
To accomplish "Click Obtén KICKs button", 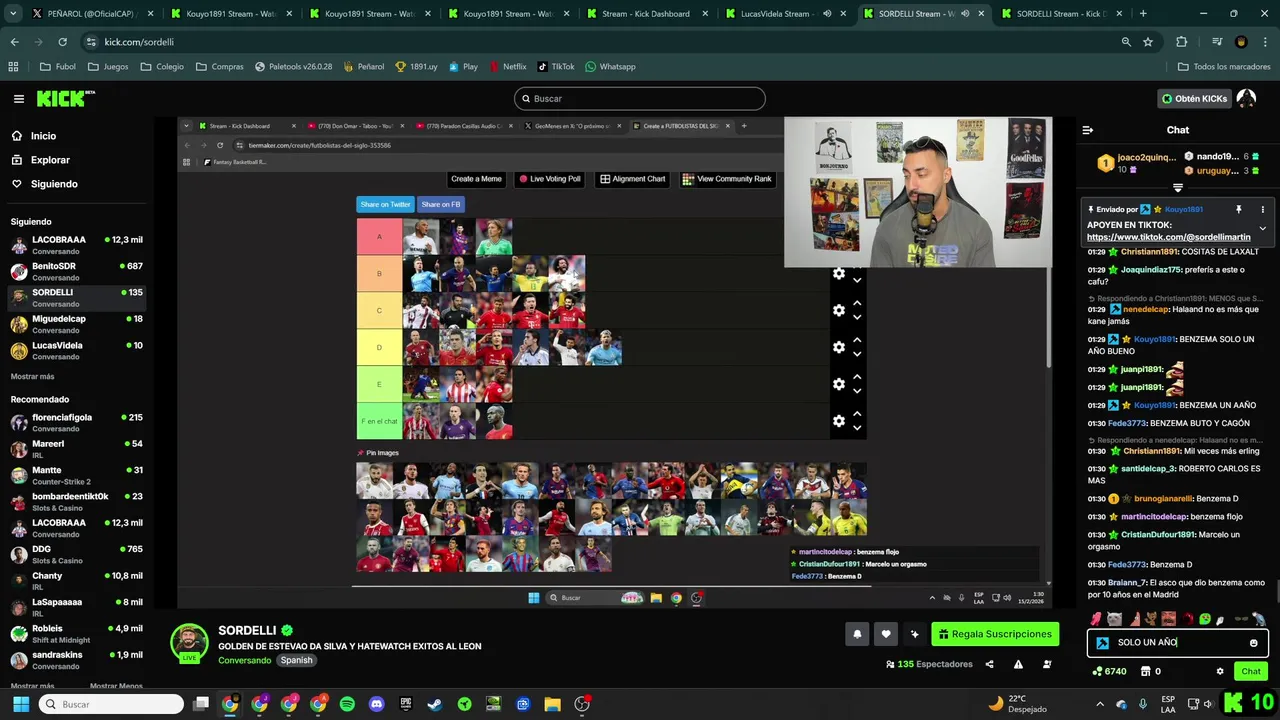I will click(1193, 98).
